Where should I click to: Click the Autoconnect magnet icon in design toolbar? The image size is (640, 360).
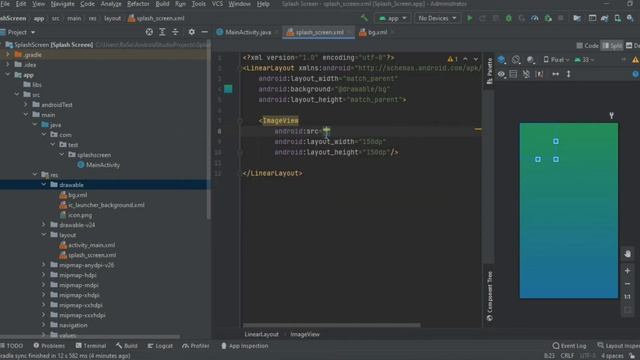pos(526,74)
